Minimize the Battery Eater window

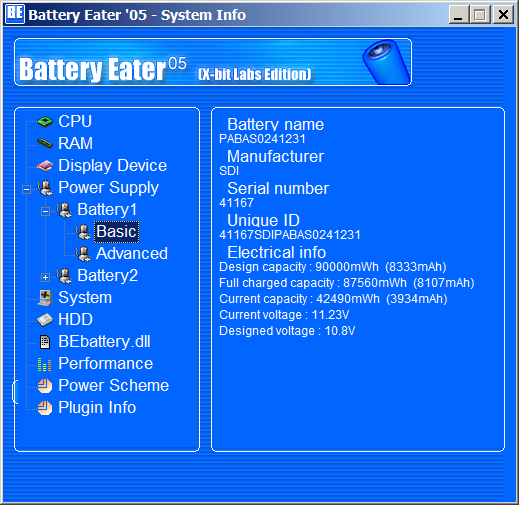pyautogui.click(x=459, y=15)
